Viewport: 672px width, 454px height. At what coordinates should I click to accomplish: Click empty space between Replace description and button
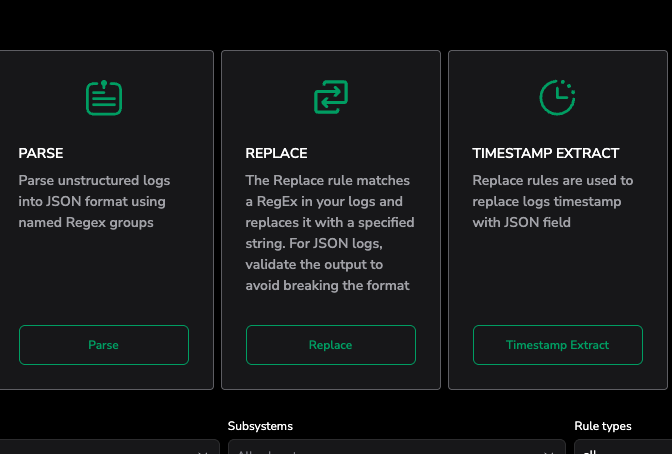[330, 310]
